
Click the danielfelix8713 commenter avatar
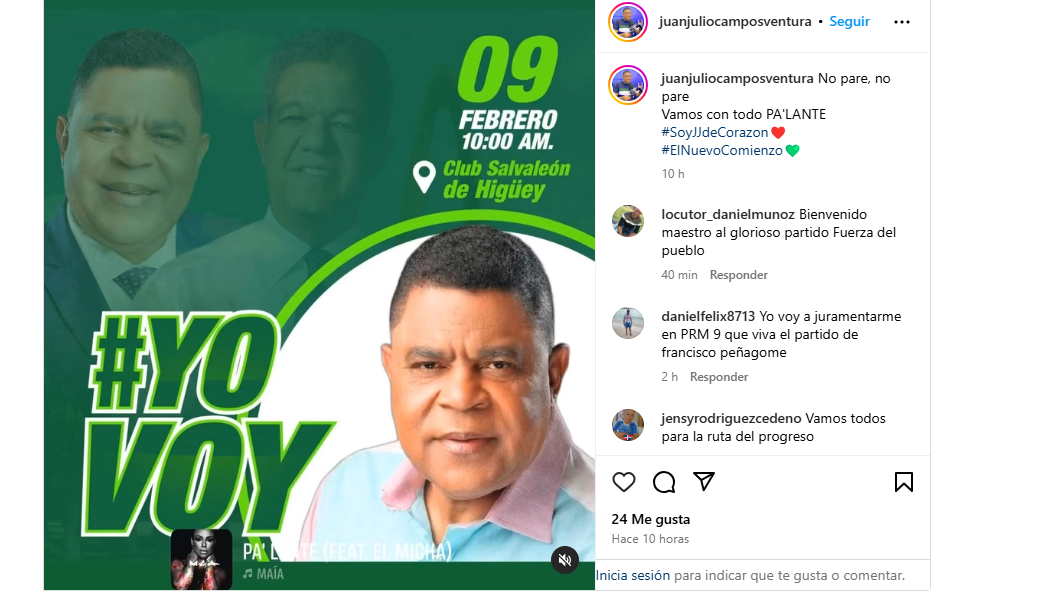pos(628,323)
